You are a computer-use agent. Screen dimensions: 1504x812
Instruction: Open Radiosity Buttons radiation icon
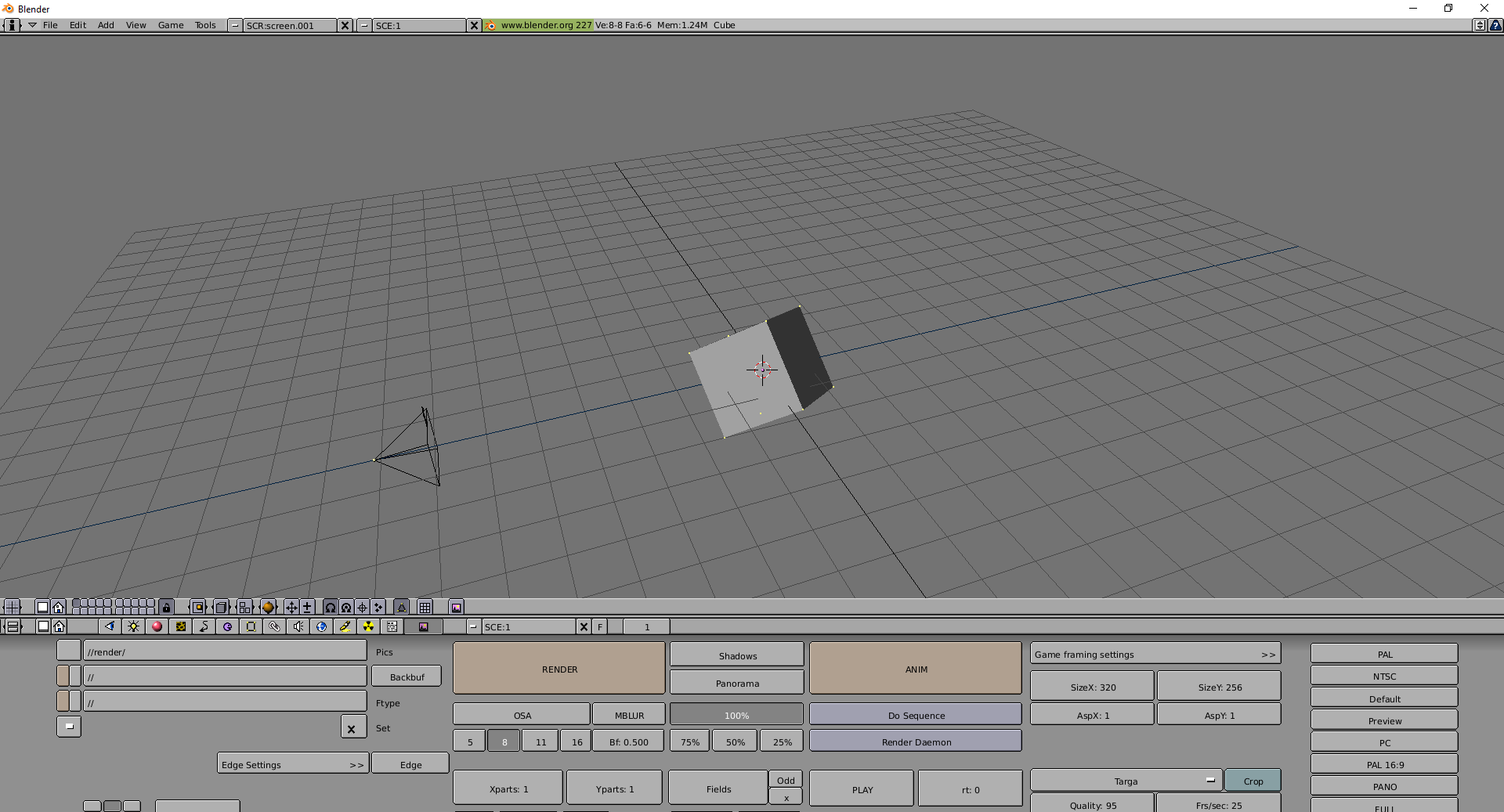368,626
